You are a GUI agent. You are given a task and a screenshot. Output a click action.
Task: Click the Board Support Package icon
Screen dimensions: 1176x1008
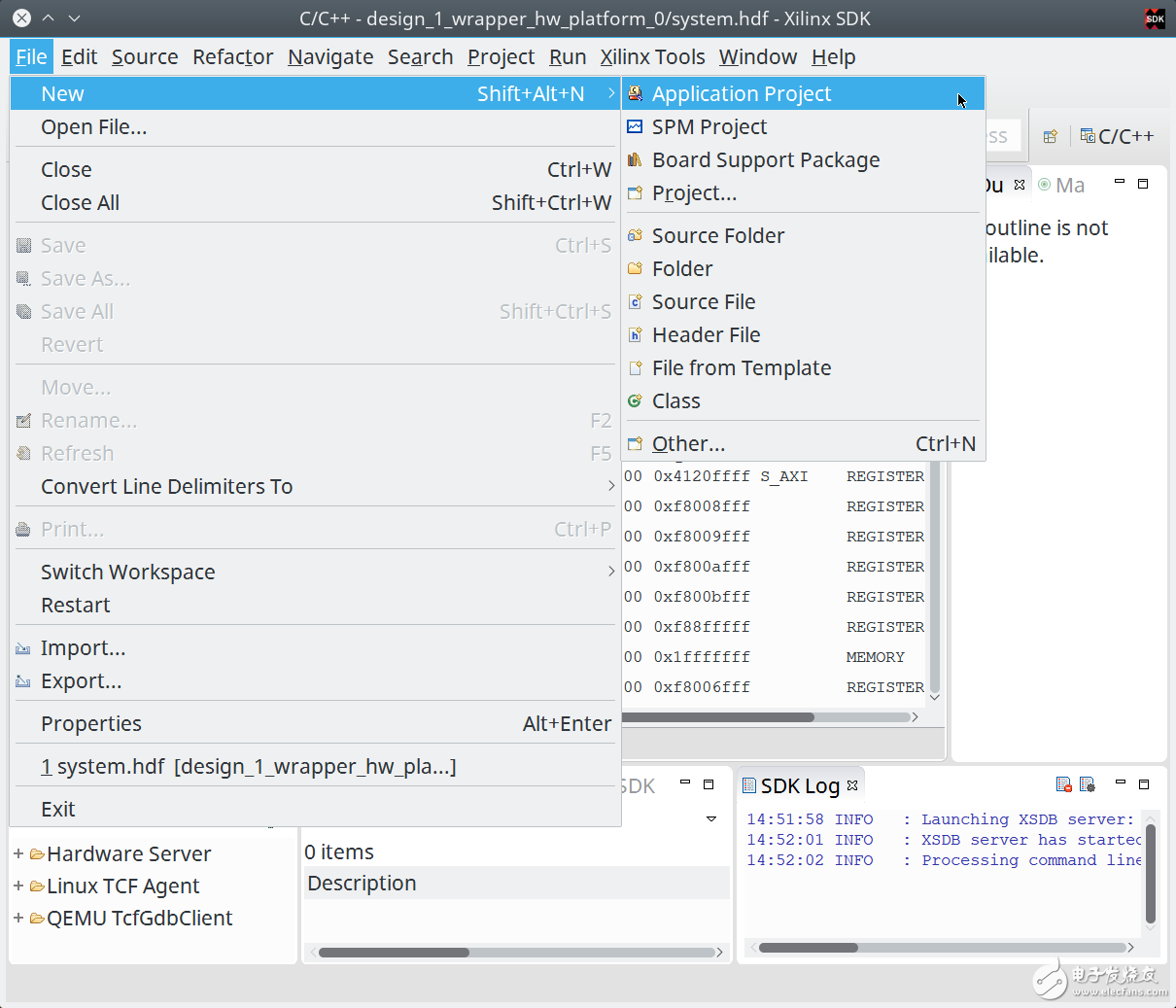pos(635,160)
